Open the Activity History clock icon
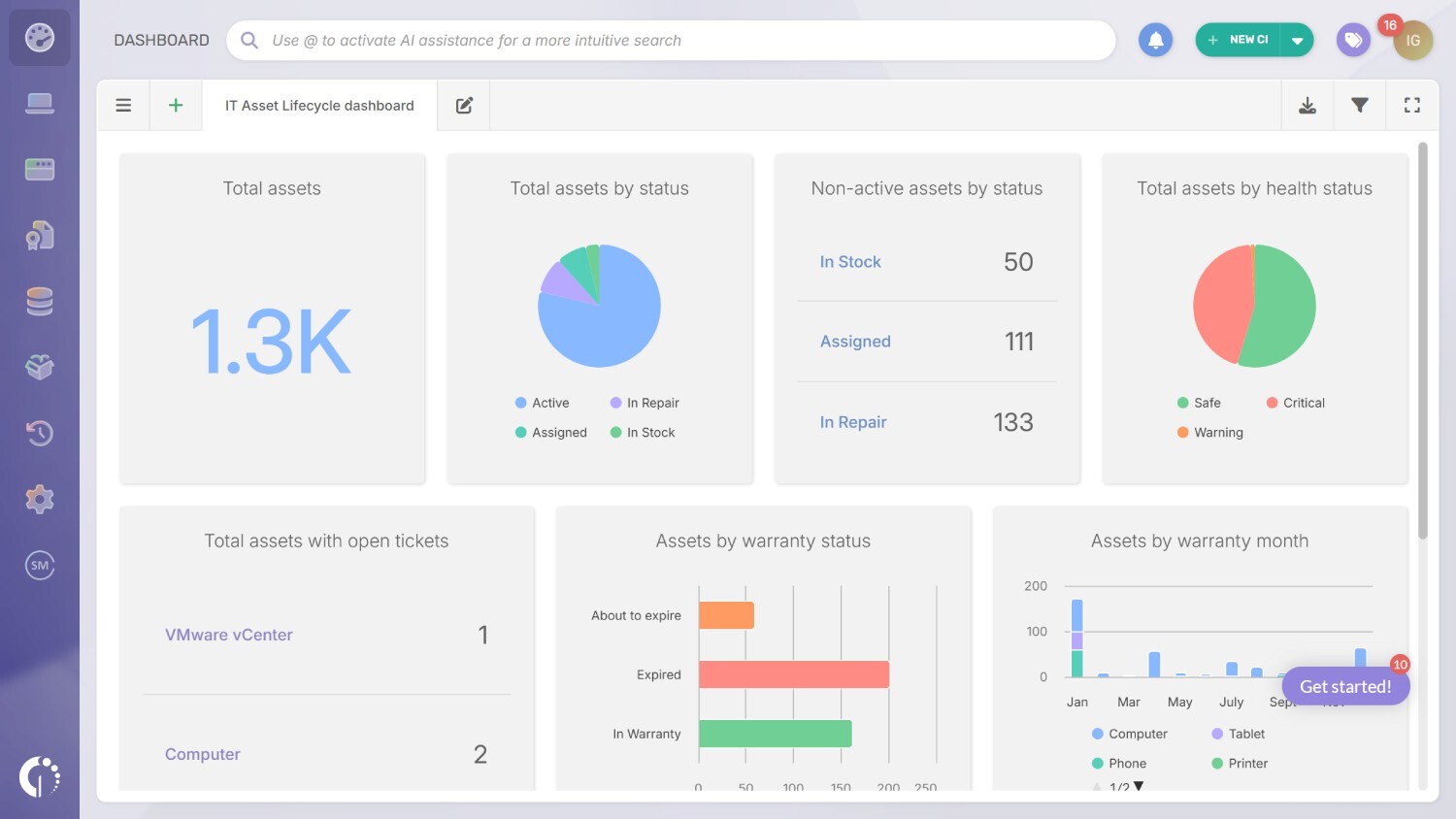The height and width of the screenshot is (819, 1456). (x=40, y=434)
